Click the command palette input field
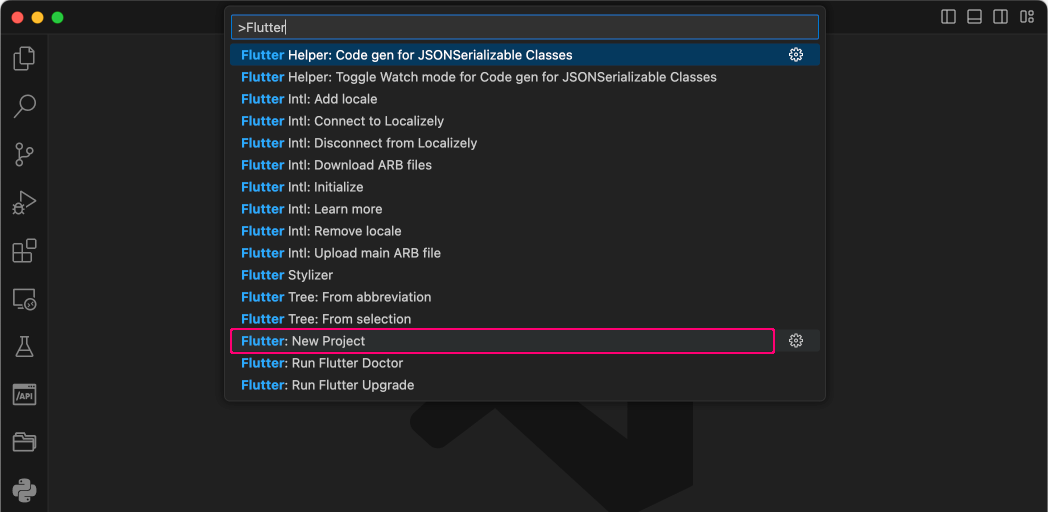 click(525, 27)
